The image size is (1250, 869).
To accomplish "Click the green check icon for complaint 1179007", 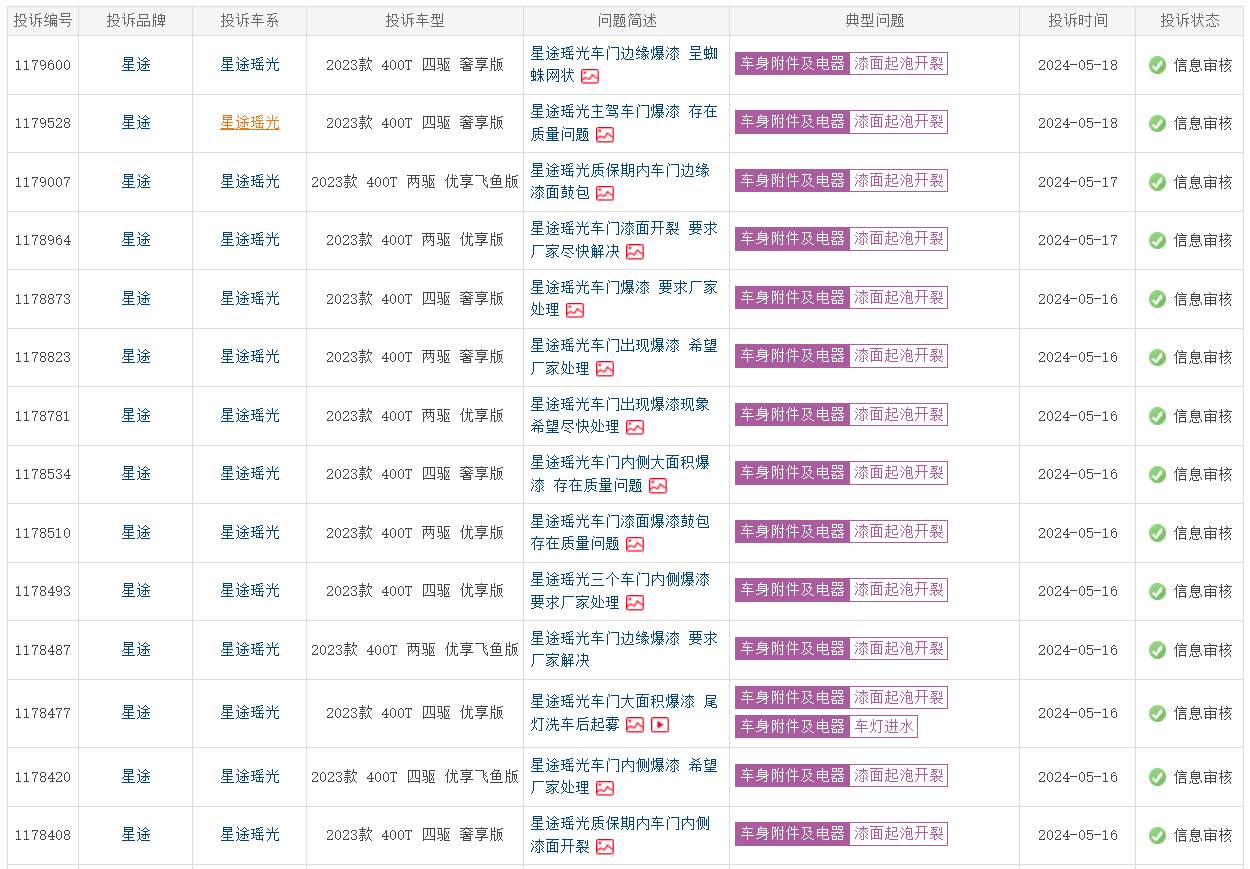I will click(x=1157, y=182).
